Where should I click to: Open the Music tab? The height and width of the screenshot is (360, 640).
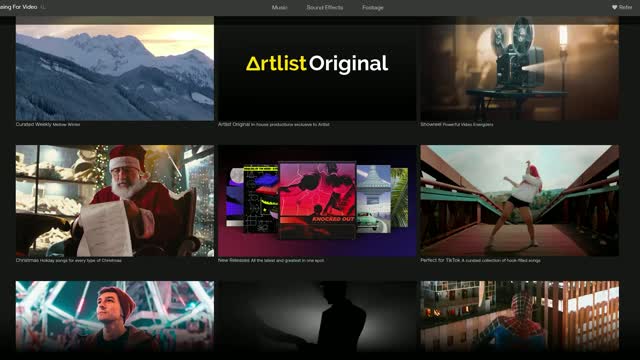pyautogui.click(x=280, y=7)
